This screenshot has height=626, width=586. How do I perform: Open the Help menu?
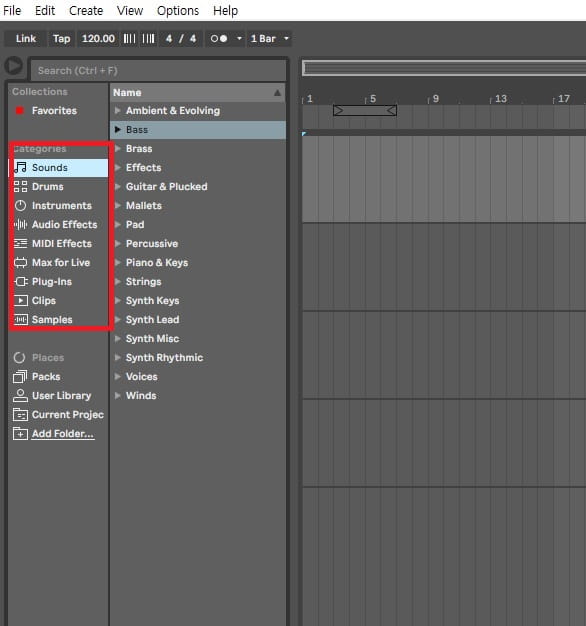pos(226,10)
